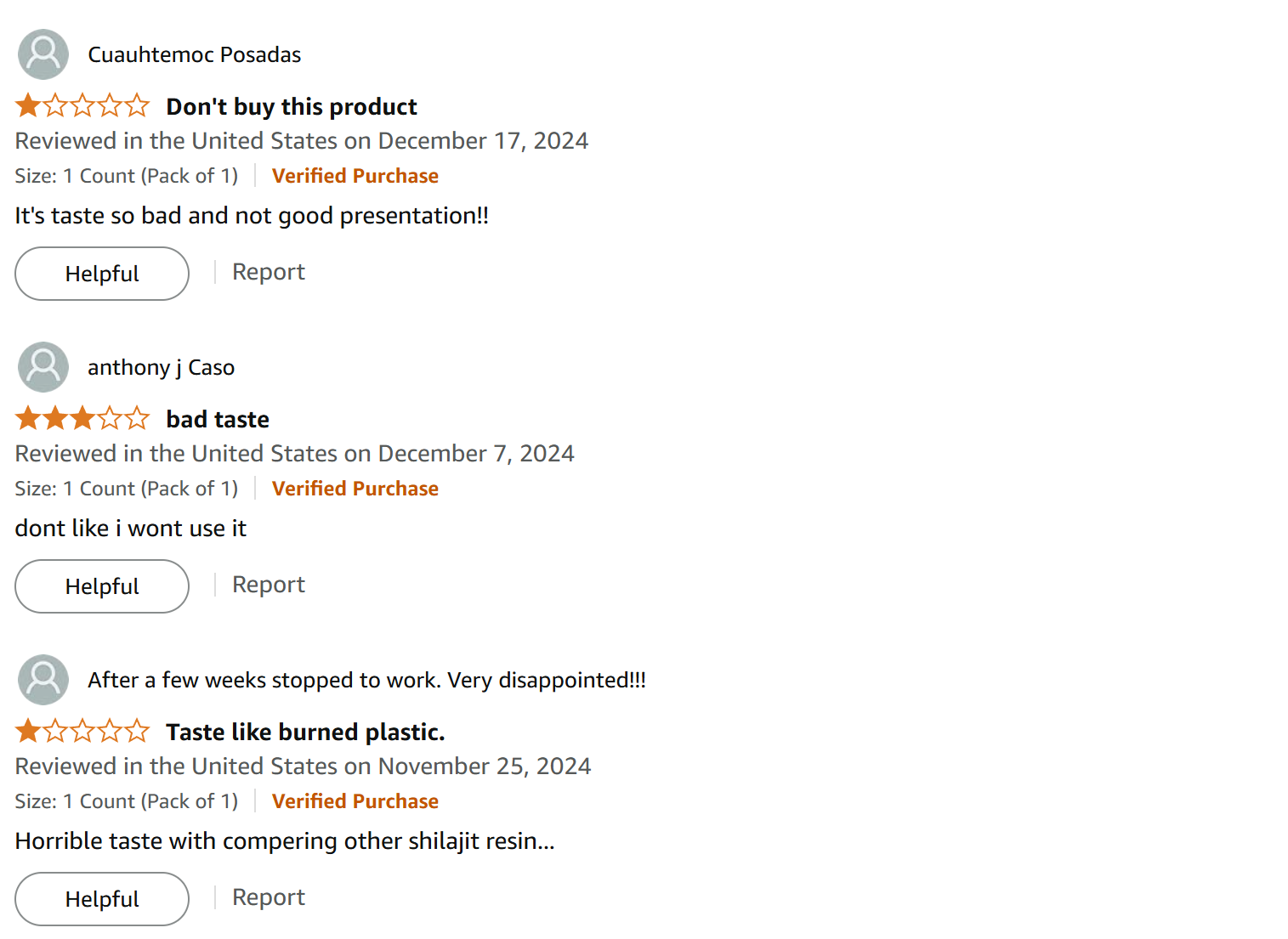
Task: Open the 'bad taste' review title
Action: (218, 420)
